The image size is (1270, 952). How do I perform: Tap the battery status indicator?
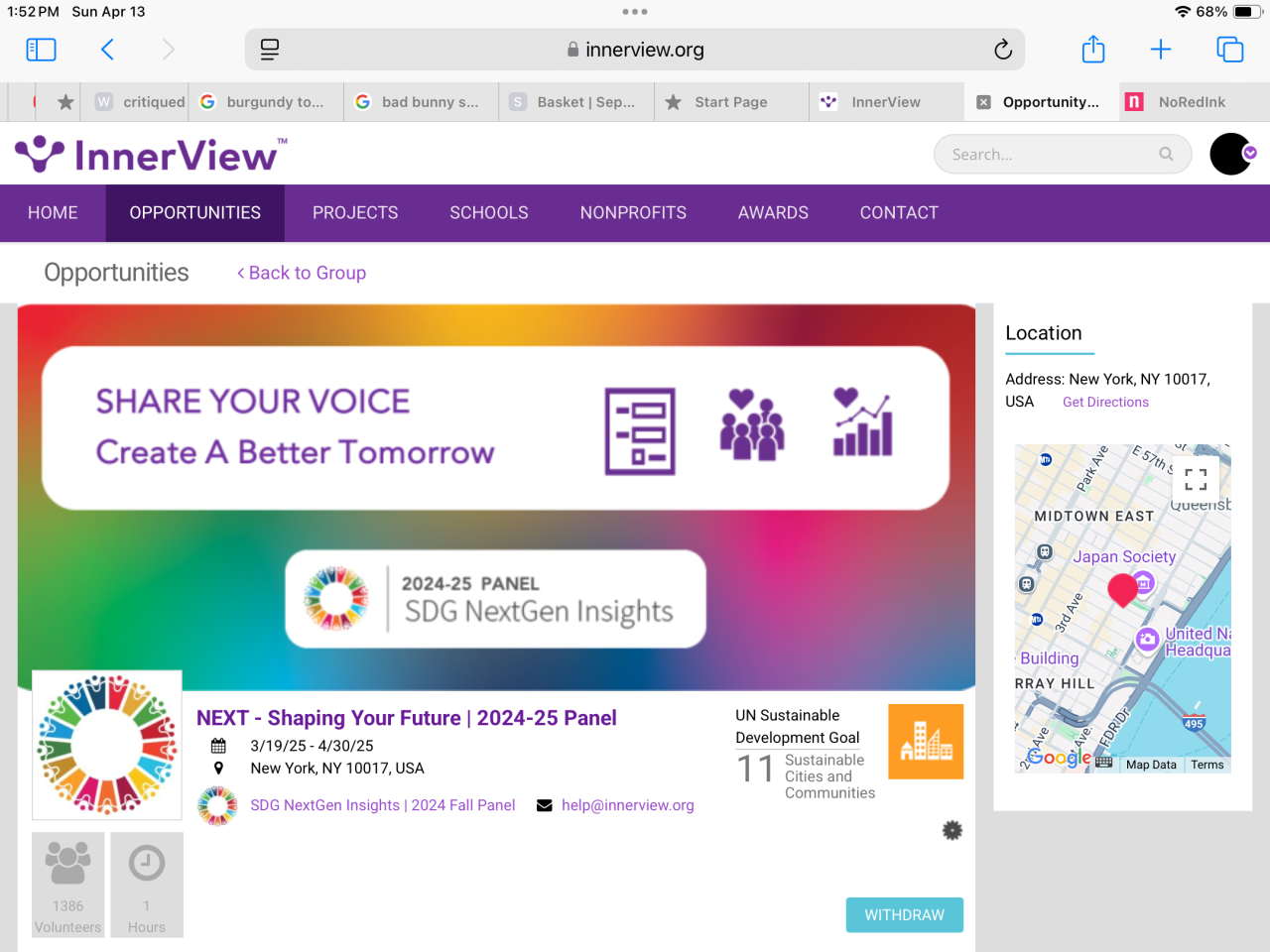pos(1248,12)
